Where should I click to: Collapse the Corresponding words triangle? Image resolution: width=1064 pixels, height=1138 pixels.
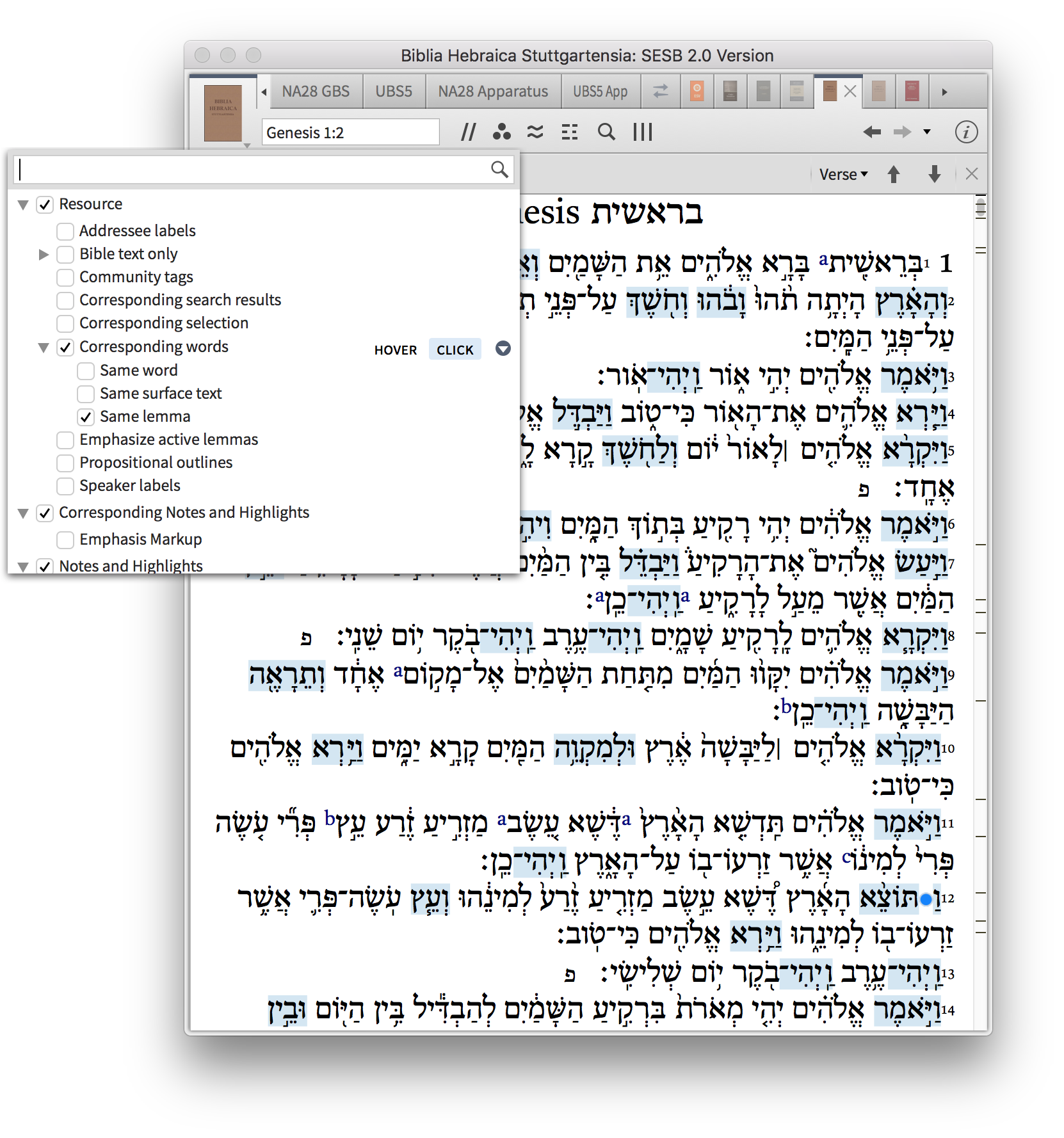(x=44, y=348)
